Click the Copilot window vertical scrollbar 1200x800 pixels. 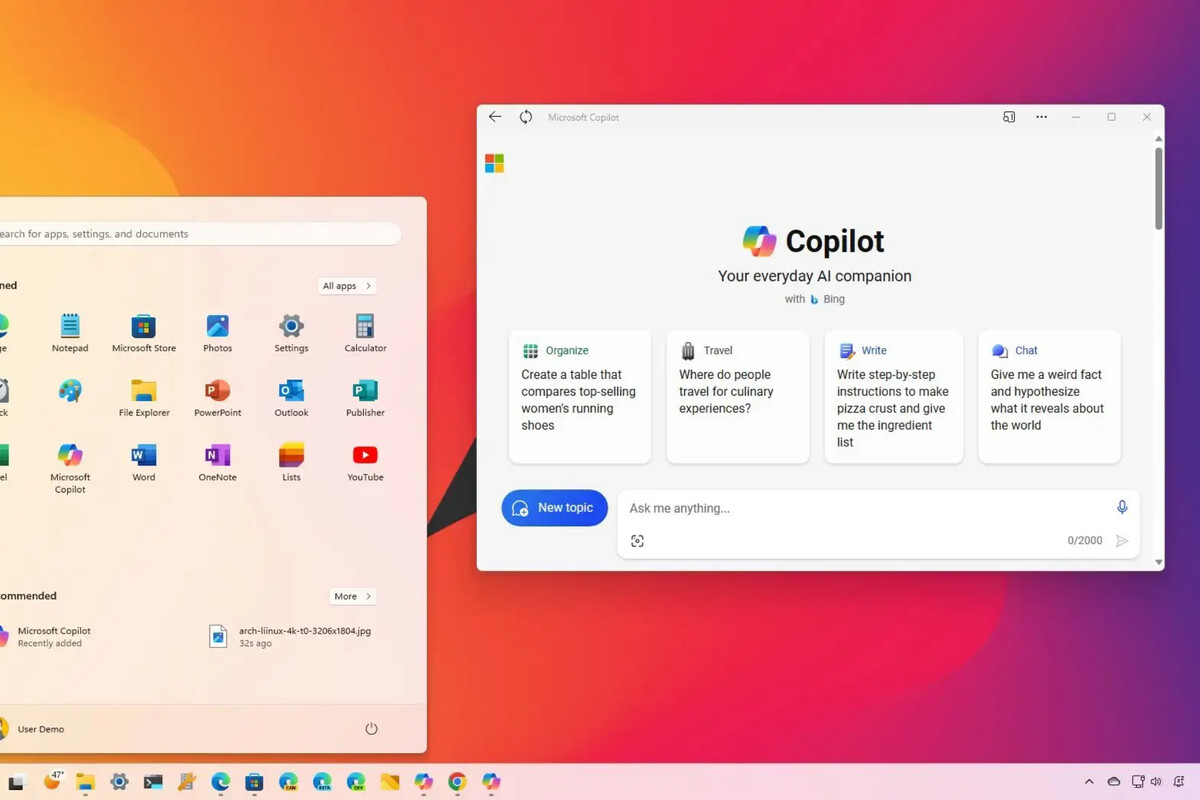coord(1159,190)
